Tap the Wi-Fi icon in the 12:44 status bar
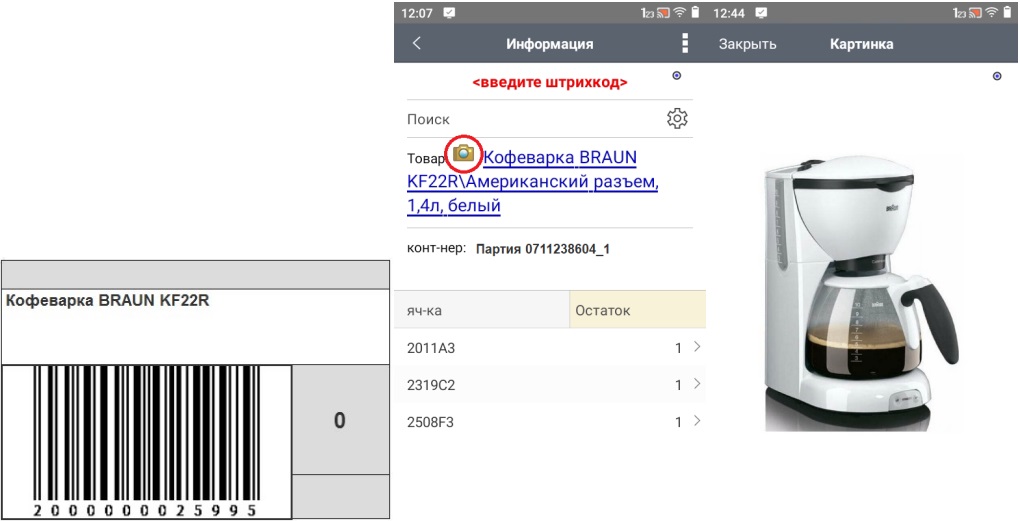Screen dimensions: 1020x521 (992, 12)
